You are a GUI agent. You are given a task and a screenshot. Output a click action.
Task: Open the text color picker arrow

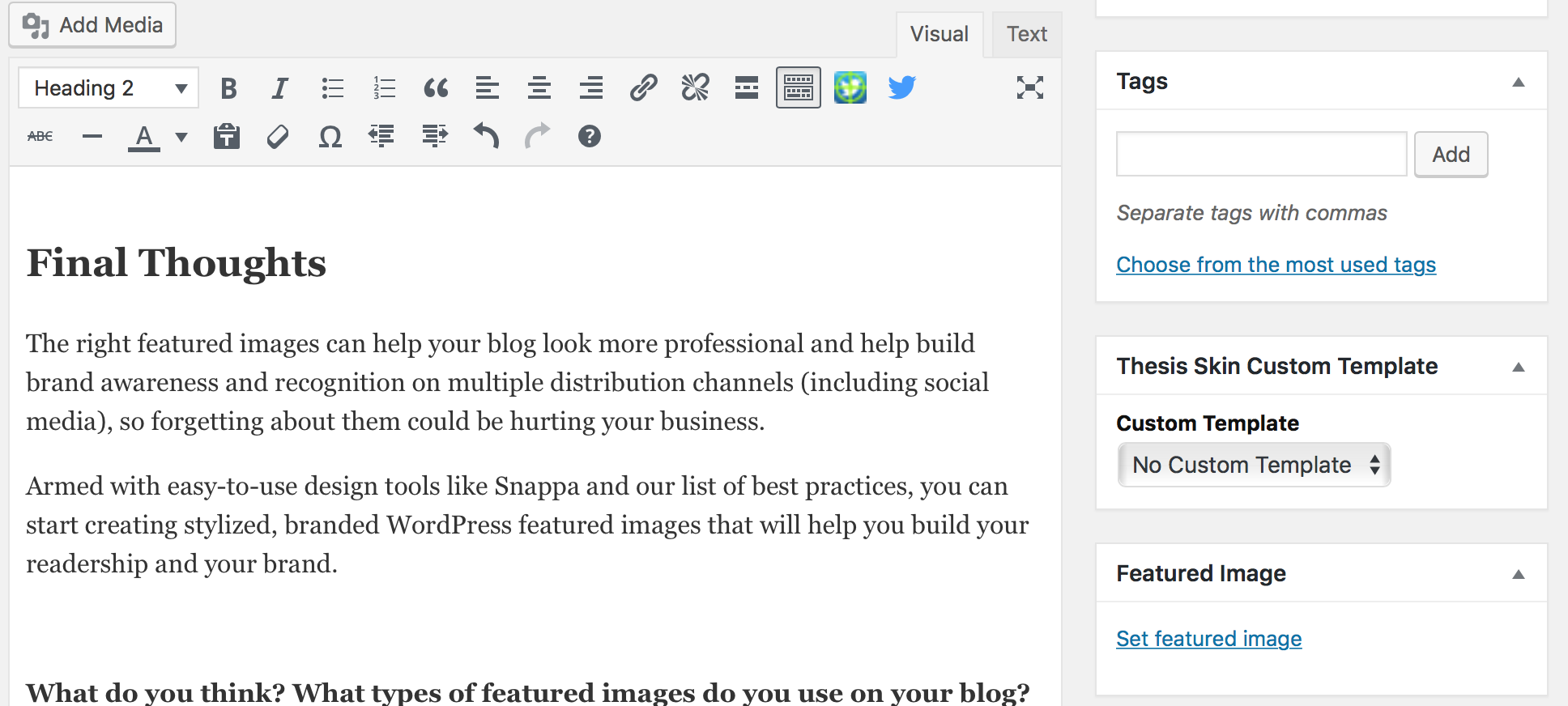point(181,137)
